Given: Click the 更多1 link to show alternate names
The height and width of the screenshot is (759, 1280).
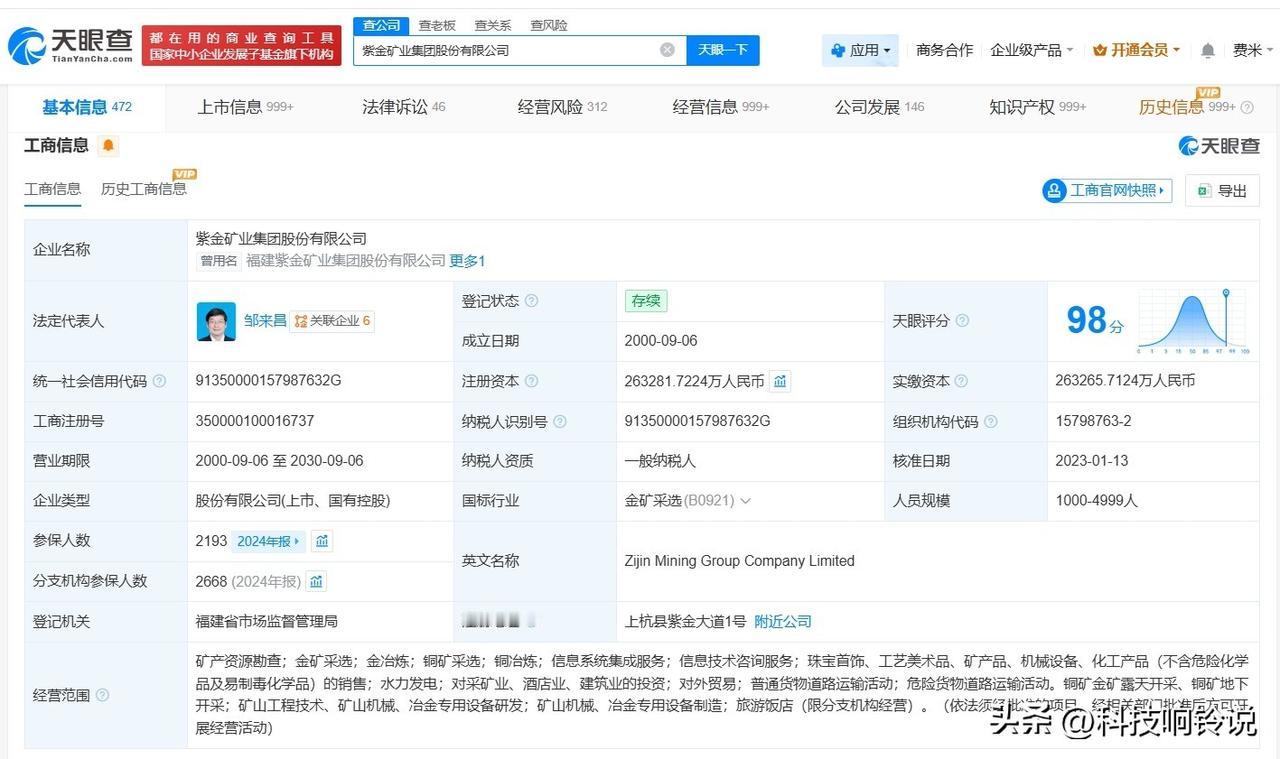Looking at the screenshot, I should click(464, 261).
